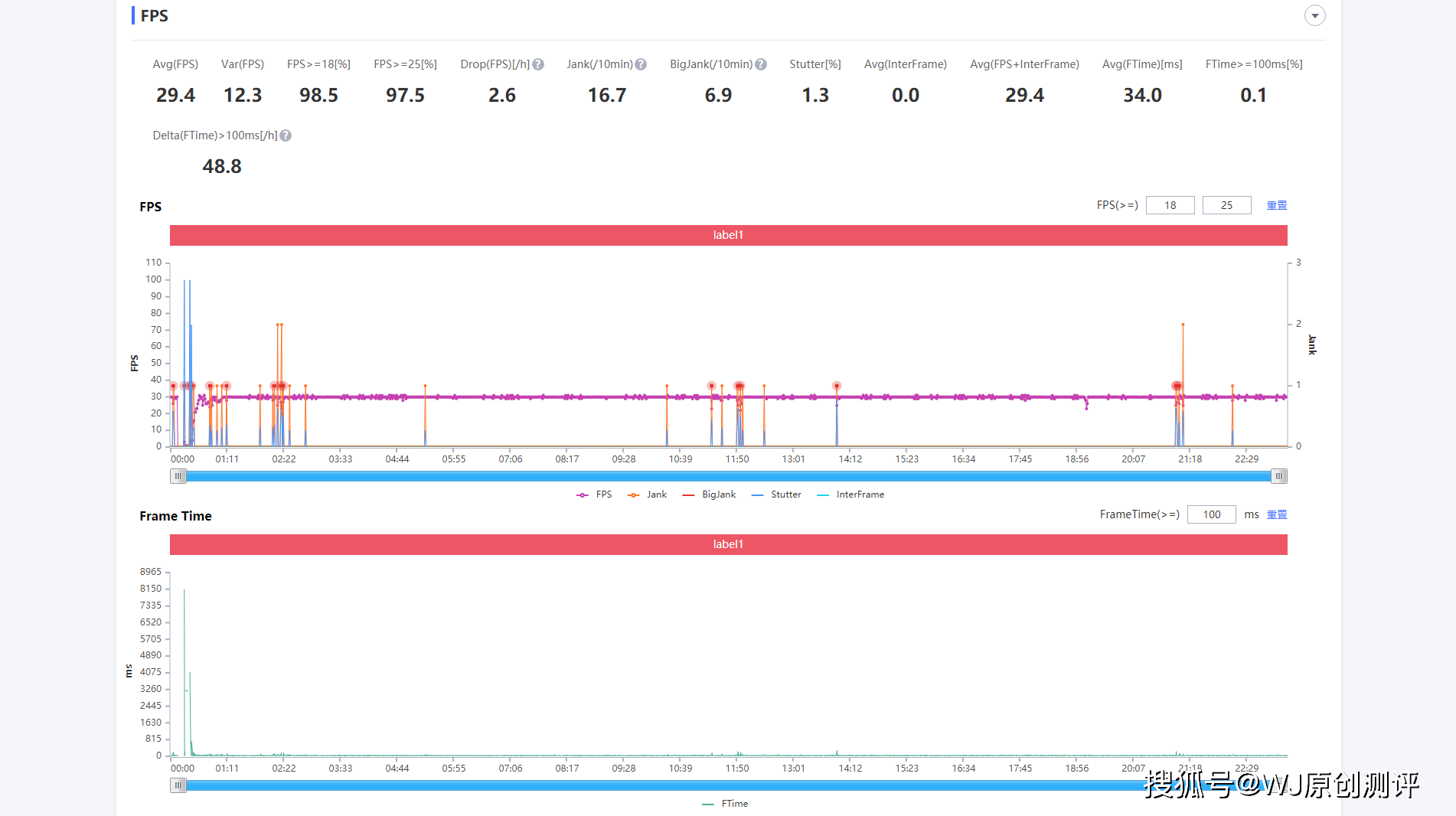Edit the FPS threshold field showing 25
The height and width of the screenshot is (816, 1456).
pyautogui.click(x=1226, y=205)
